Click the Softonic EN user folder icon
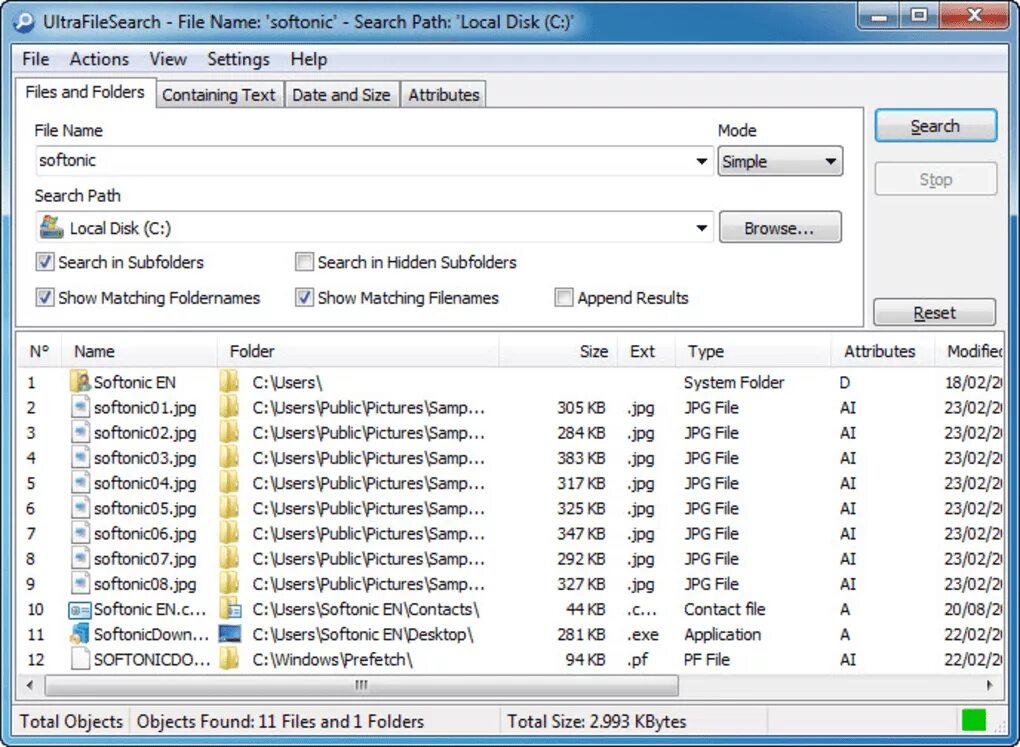The image size is (1020, 747). point(79,382)
